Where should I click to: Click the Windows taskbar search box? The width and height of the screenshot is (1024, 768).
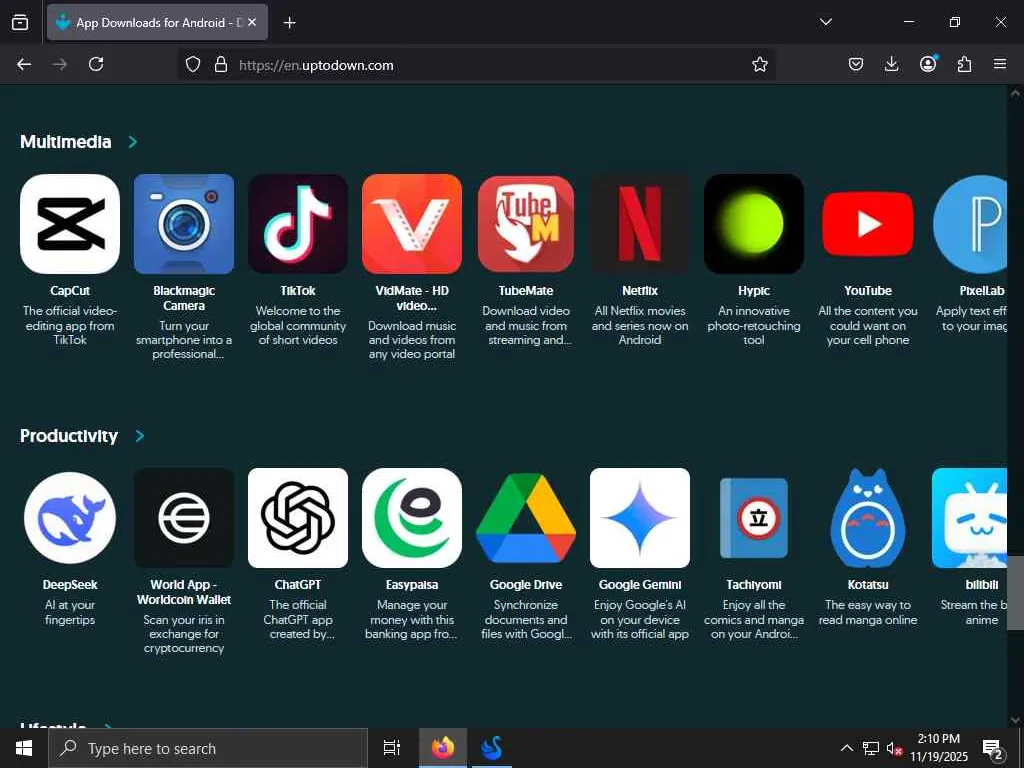click(208, 748)
